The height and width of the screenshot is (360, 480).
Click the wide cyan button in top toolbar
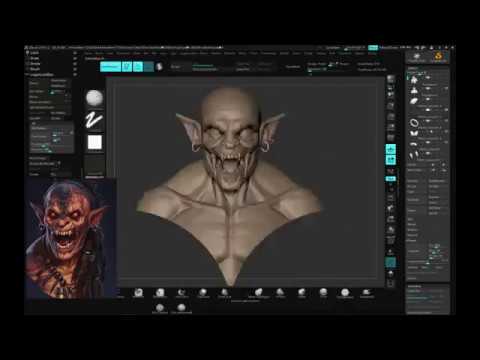110,67
